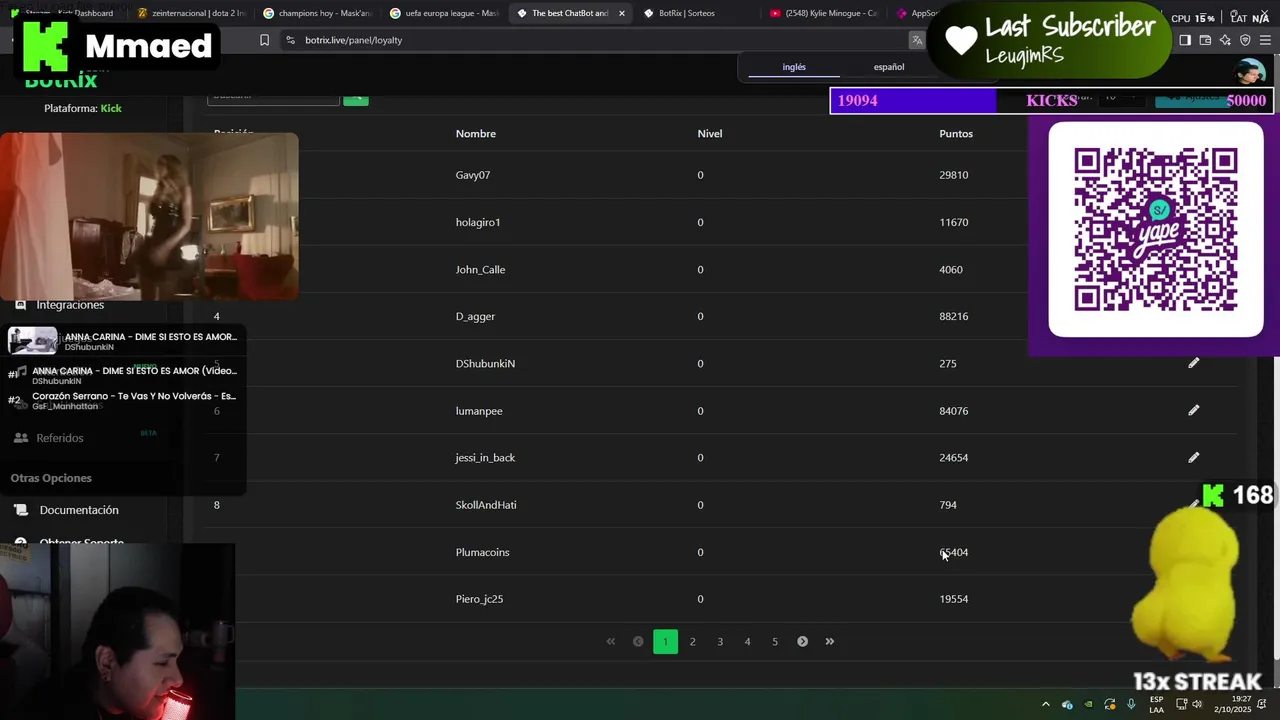Select the inglés tab in translate popup
This screenshot has height=720, width=1280.
(794, 67)
